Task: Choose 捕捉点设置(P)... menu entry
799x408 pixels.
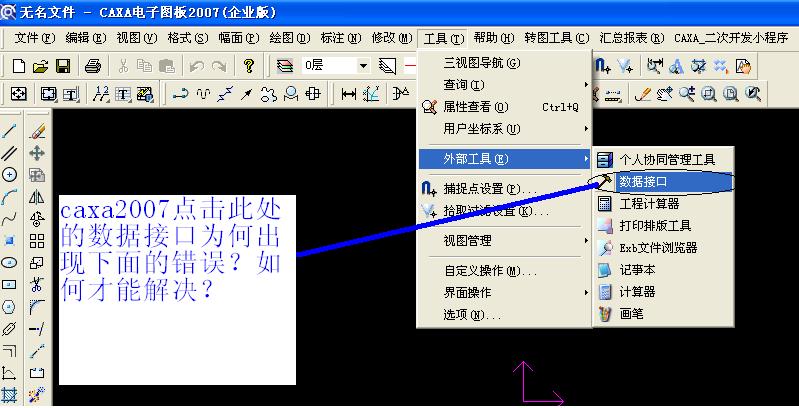Action: 504,189
